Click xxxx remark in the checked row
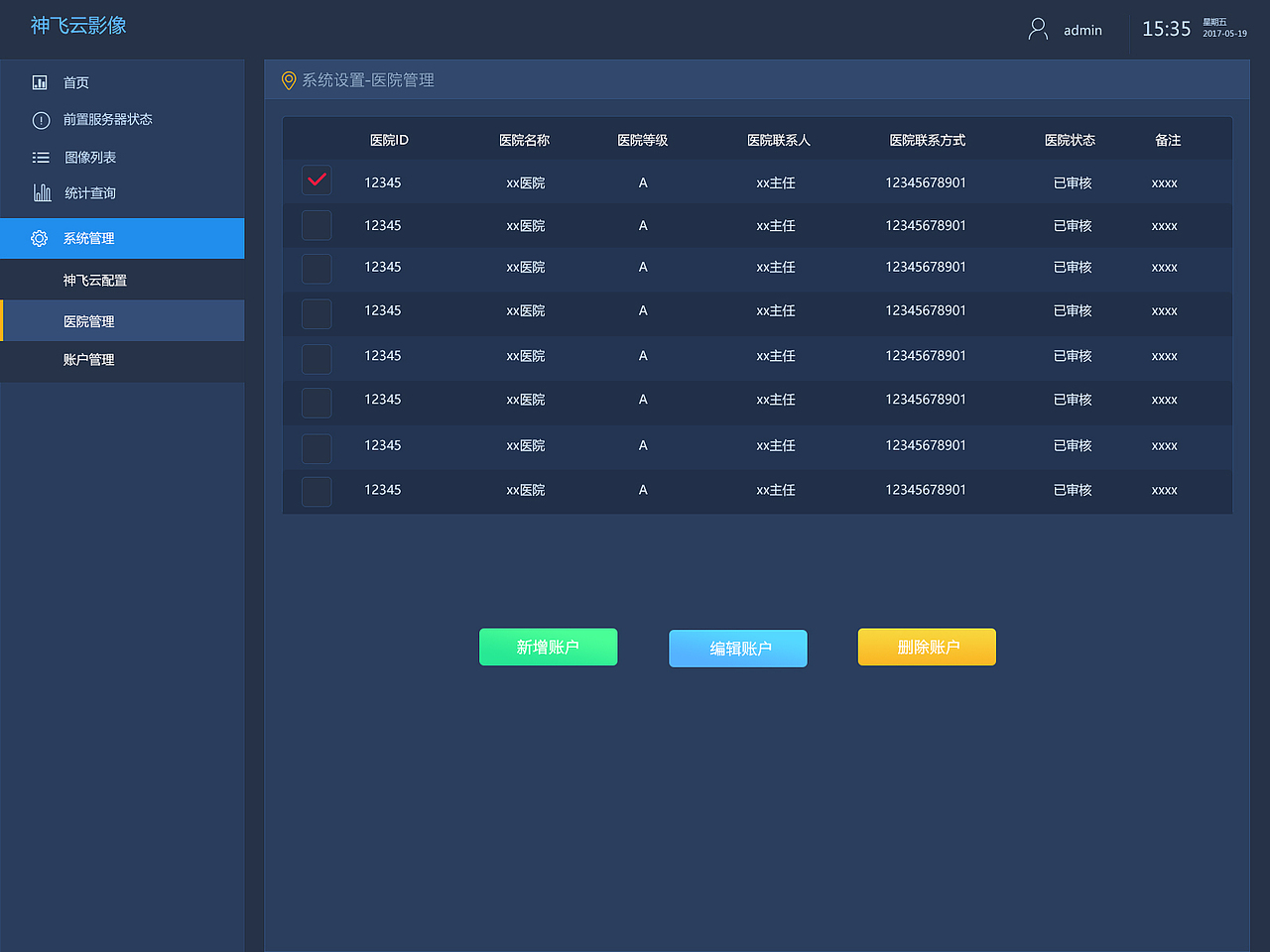The width and height of the screenshot is (1270, 952). pos(1165,183)
